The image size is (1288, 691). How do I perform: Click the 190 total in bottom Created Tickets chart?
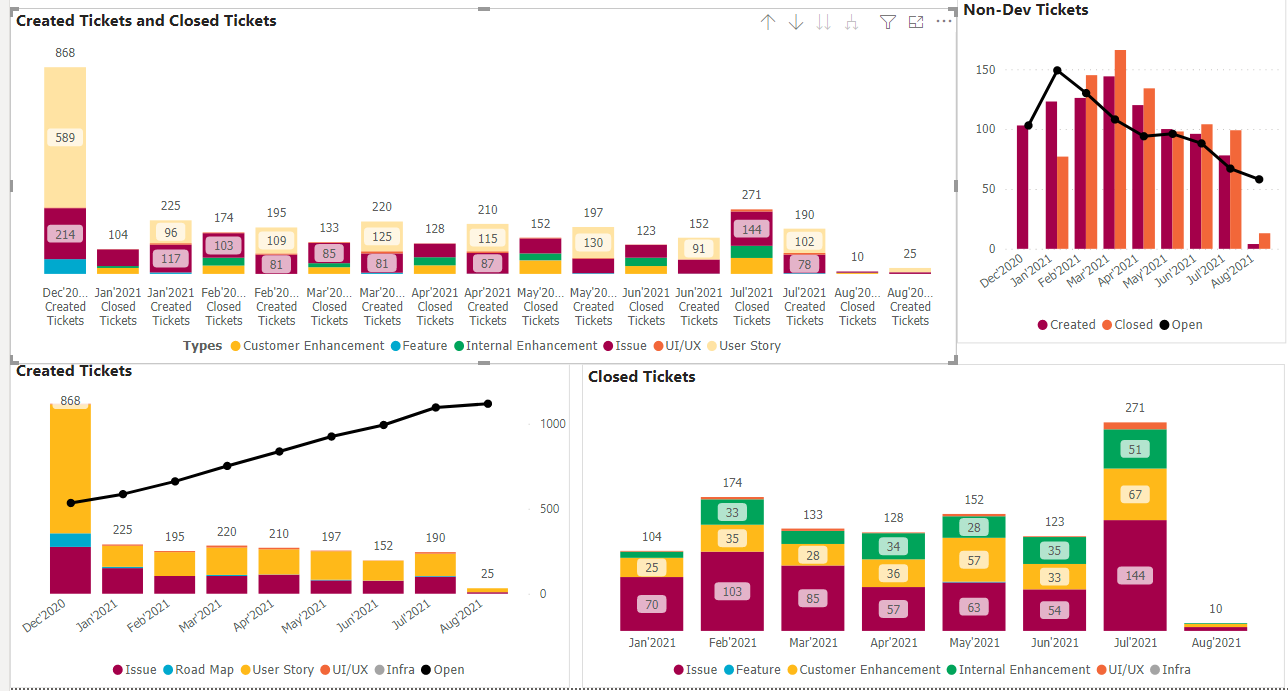click(435, 538)
